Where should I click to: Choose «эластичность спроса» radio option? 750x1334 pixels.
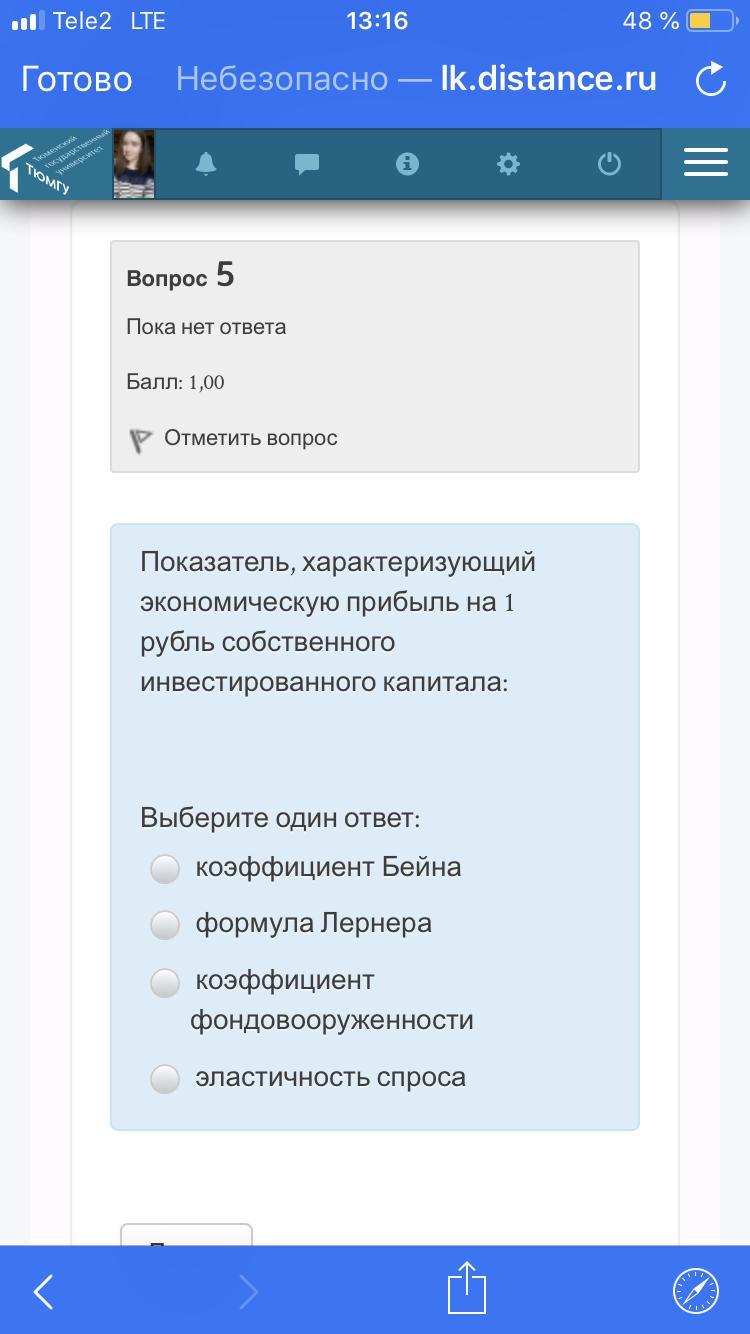click(165, 1079)
